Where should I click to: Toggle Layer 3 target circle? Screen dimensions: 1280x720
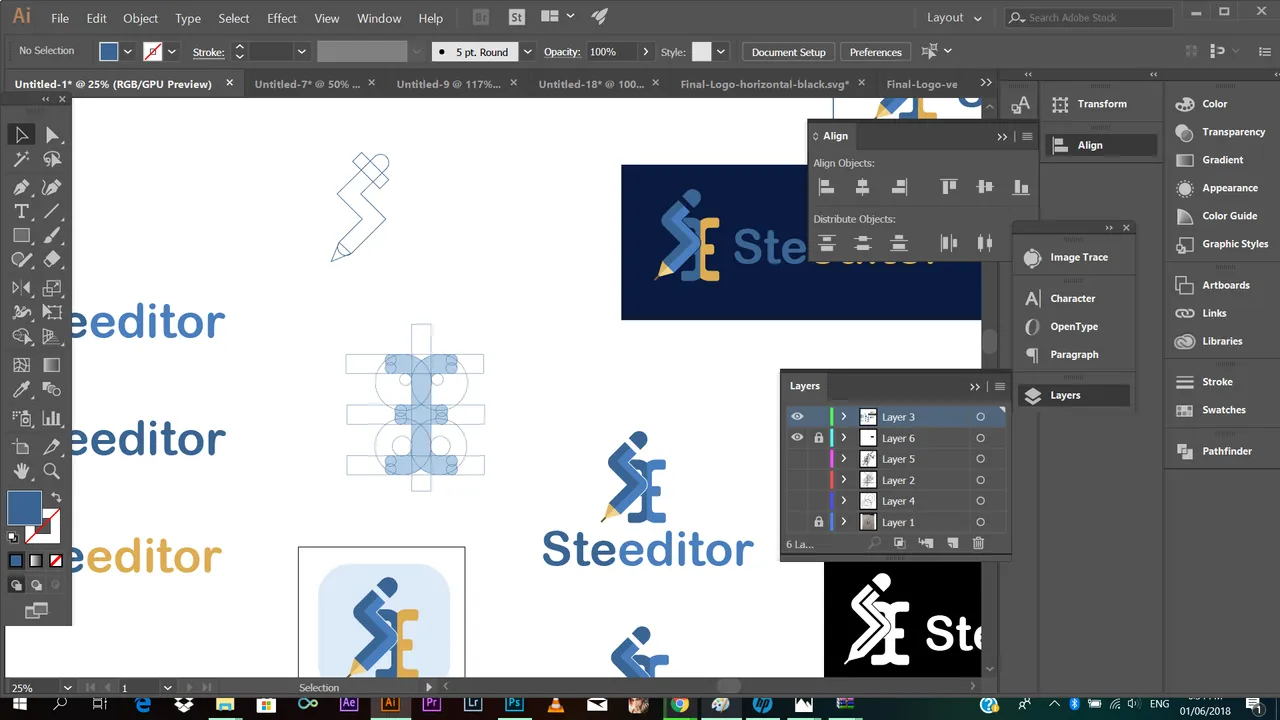pos(980,417)
